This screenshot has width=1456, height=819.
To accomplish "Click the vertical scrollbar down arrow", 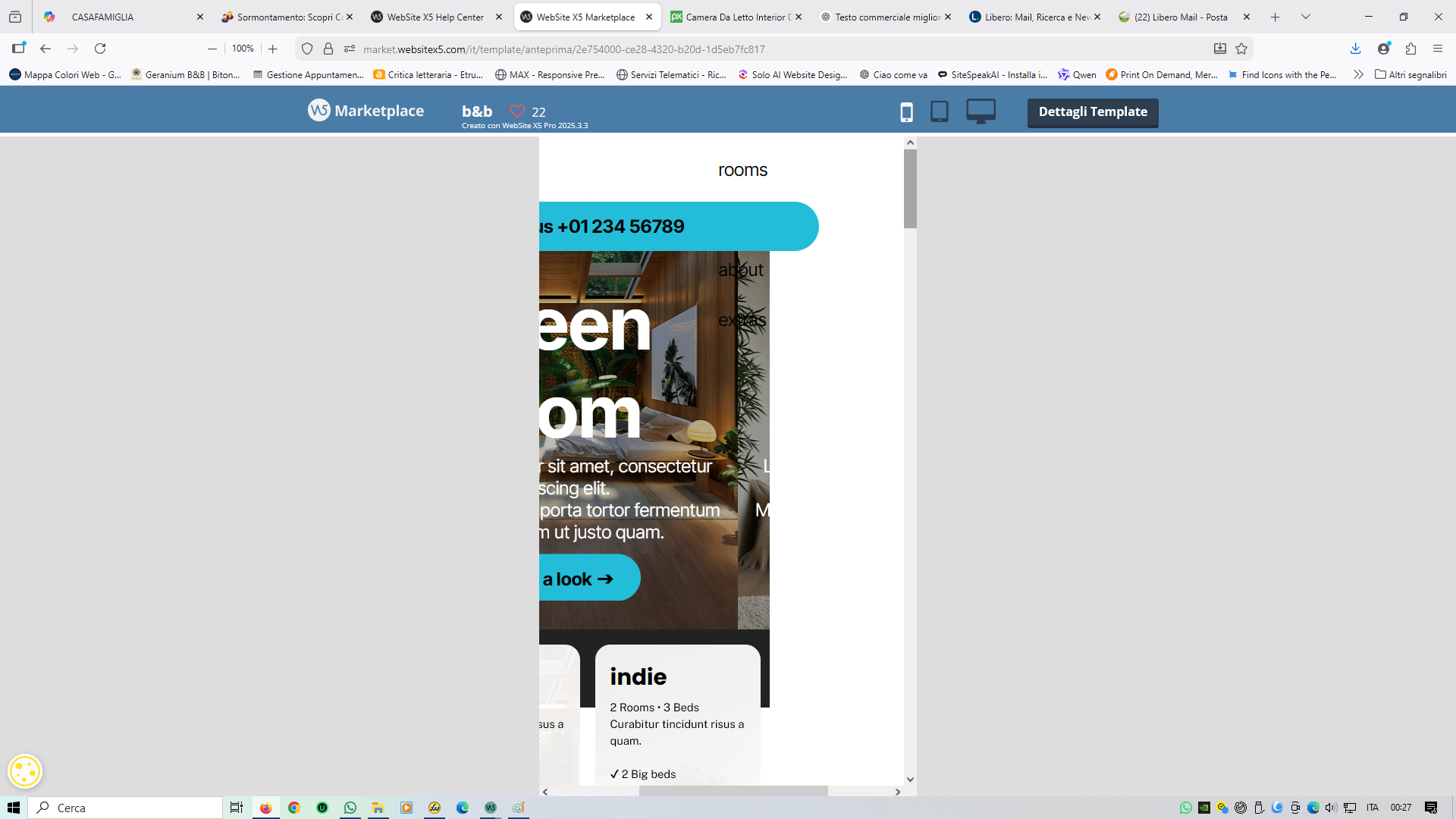I will click(910, 779).
